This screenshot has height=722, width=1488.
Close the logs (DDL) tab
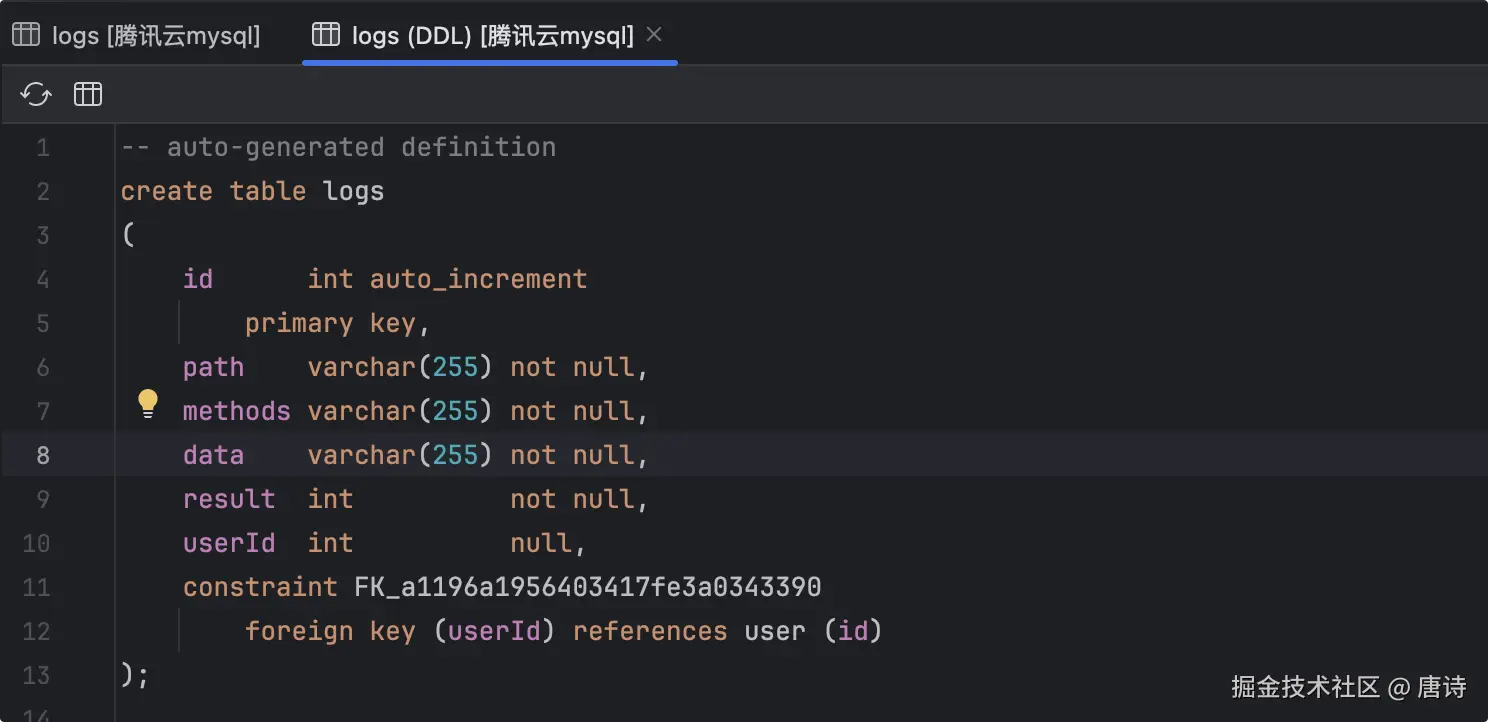[x=654, y=35]
